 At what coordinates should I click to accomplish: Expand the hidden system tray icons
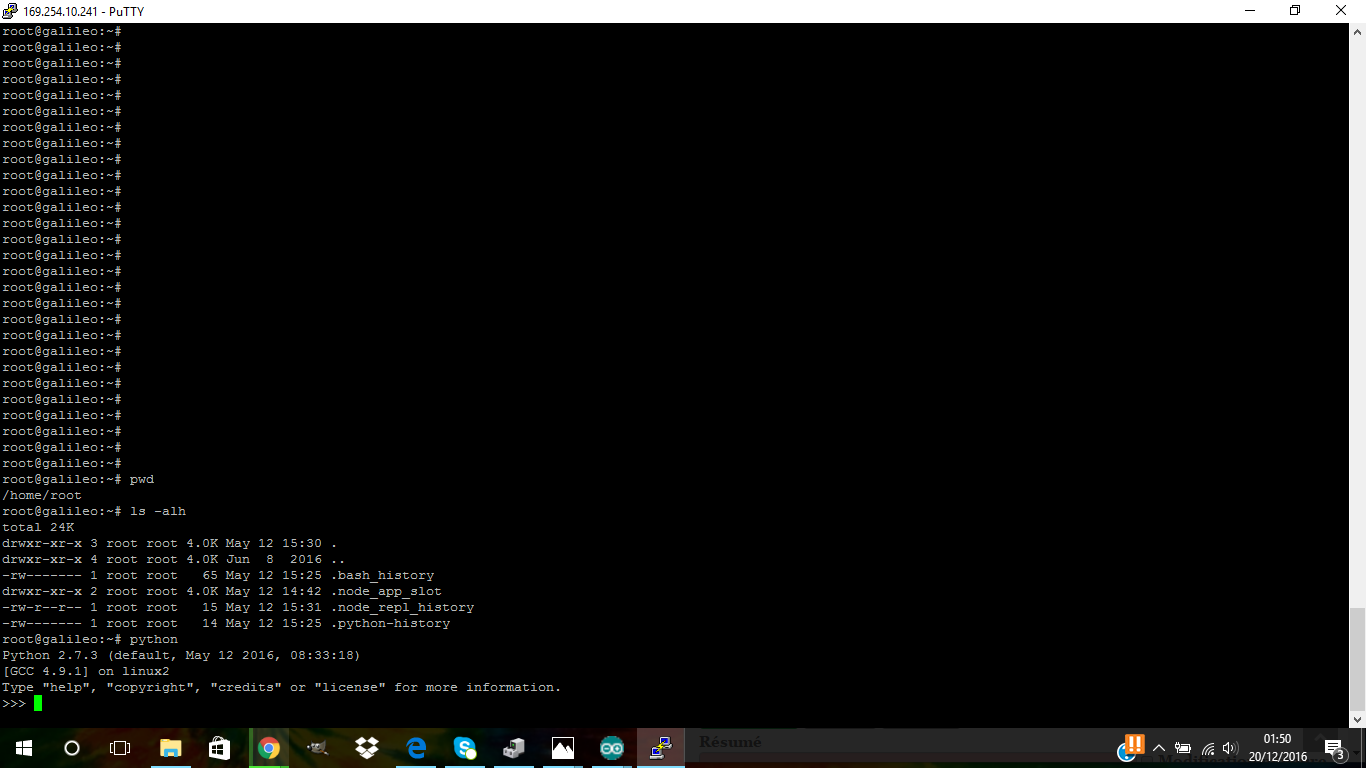(1159, 748)
